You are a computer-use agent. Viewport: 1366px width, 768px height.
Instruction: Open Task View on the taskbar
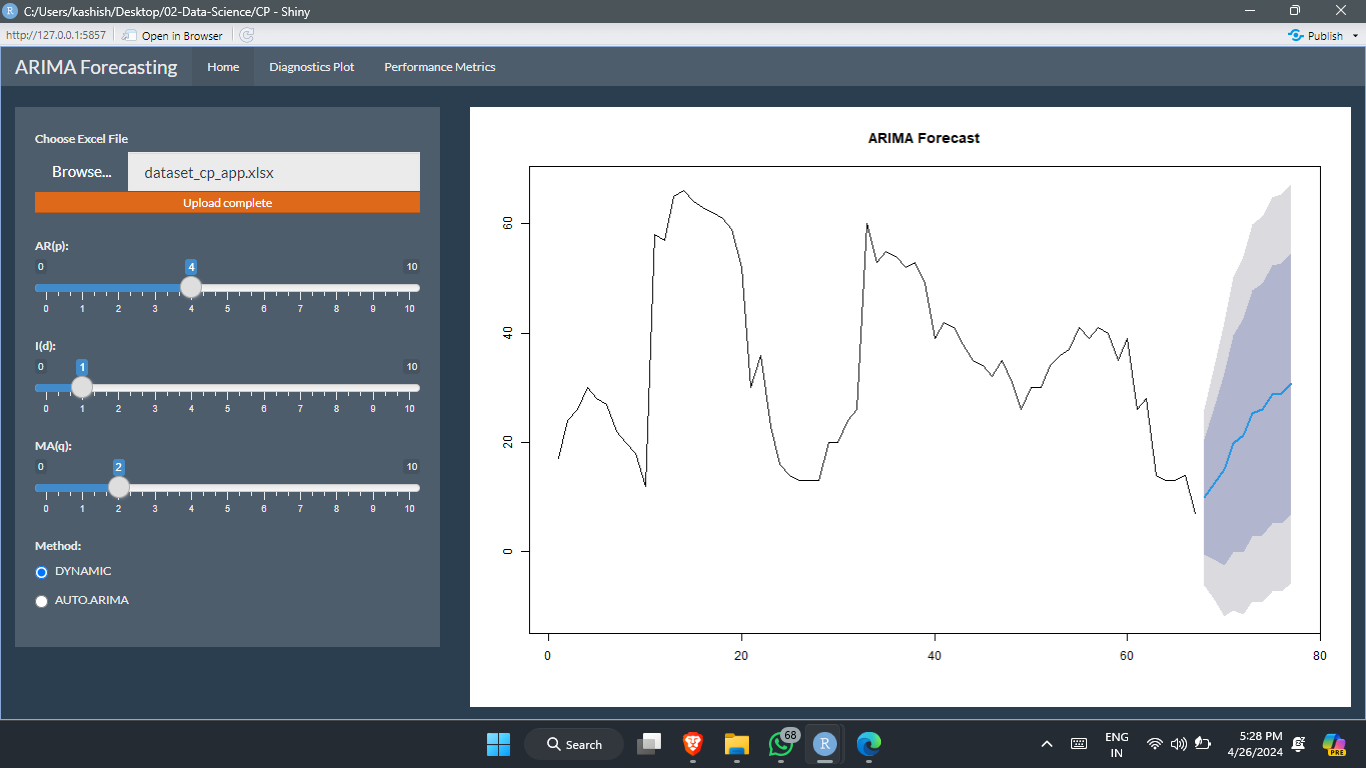point(650,744)
